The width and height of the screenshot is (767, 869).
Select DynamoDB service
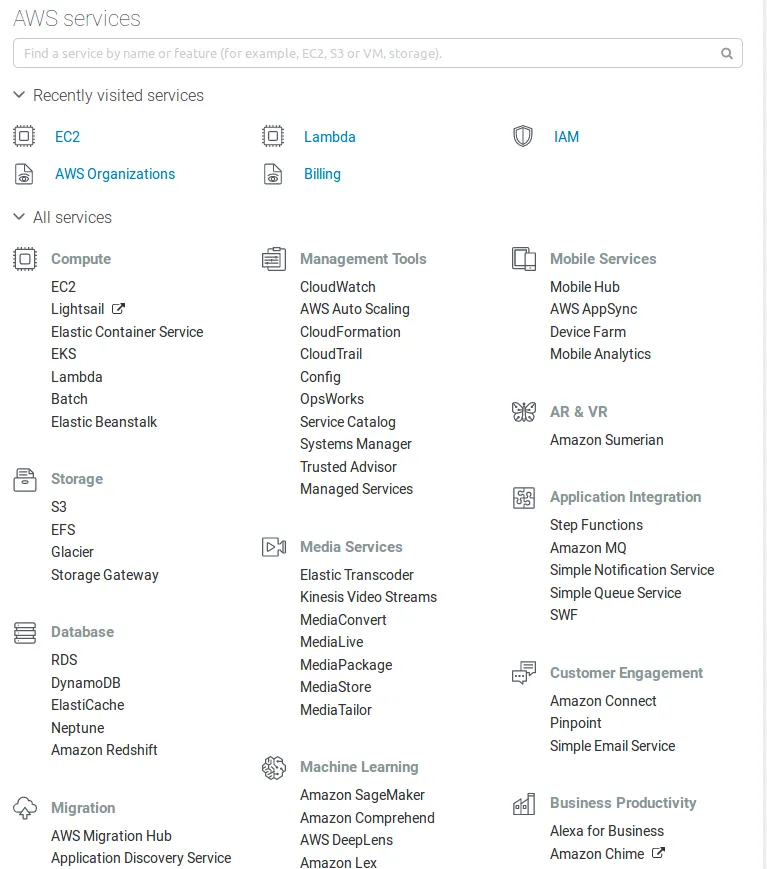tap(86, 683)
